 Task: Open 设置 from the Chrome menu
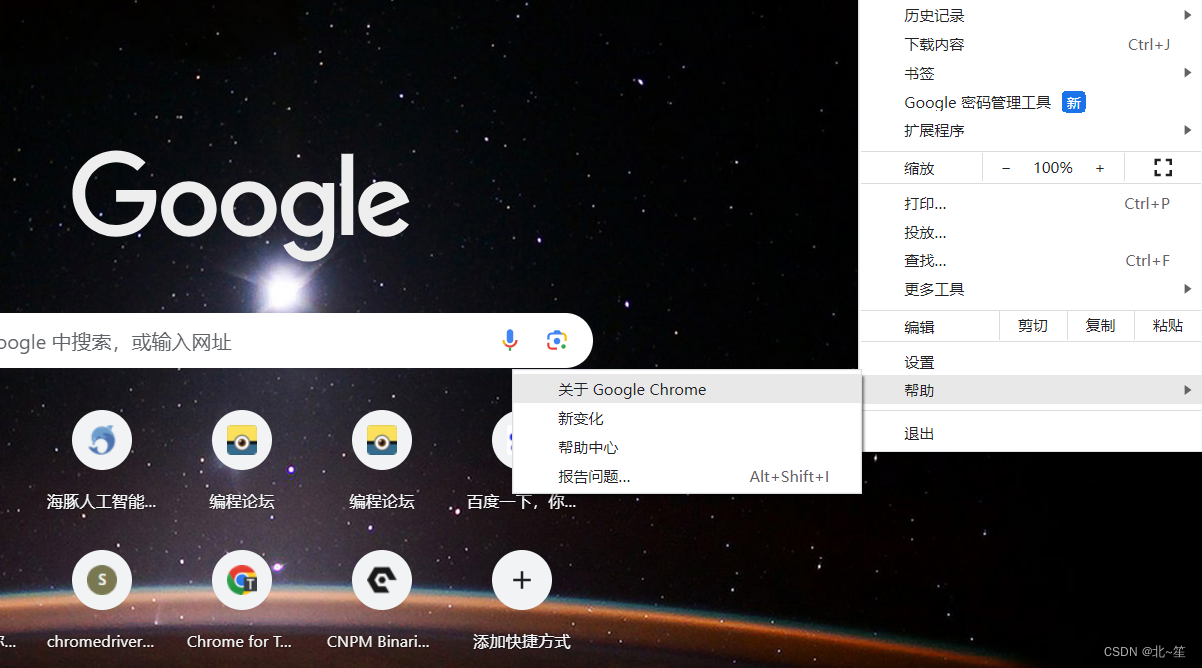pos(1031,362)
